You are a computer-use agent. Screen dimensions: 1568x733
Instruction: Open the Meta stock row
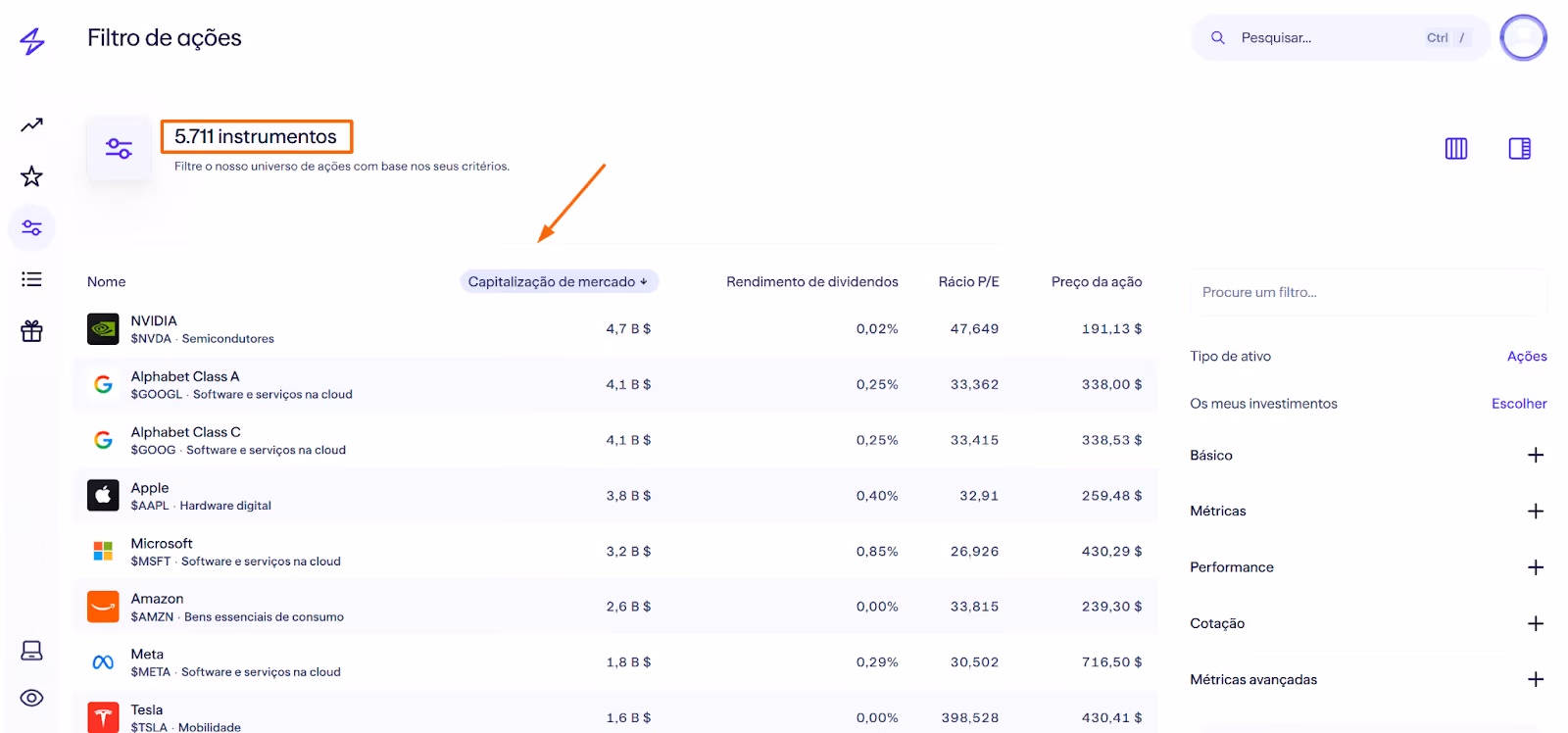(615, 662)
